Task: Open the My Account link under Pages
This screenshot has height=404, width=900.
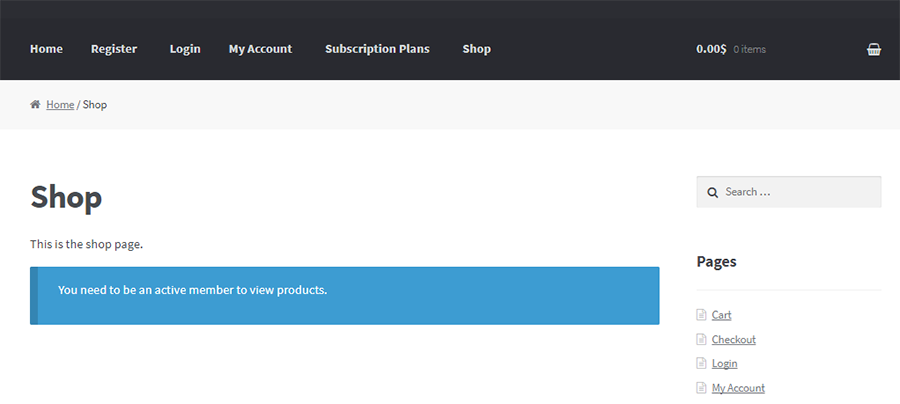Action: [x=738, y=388]
